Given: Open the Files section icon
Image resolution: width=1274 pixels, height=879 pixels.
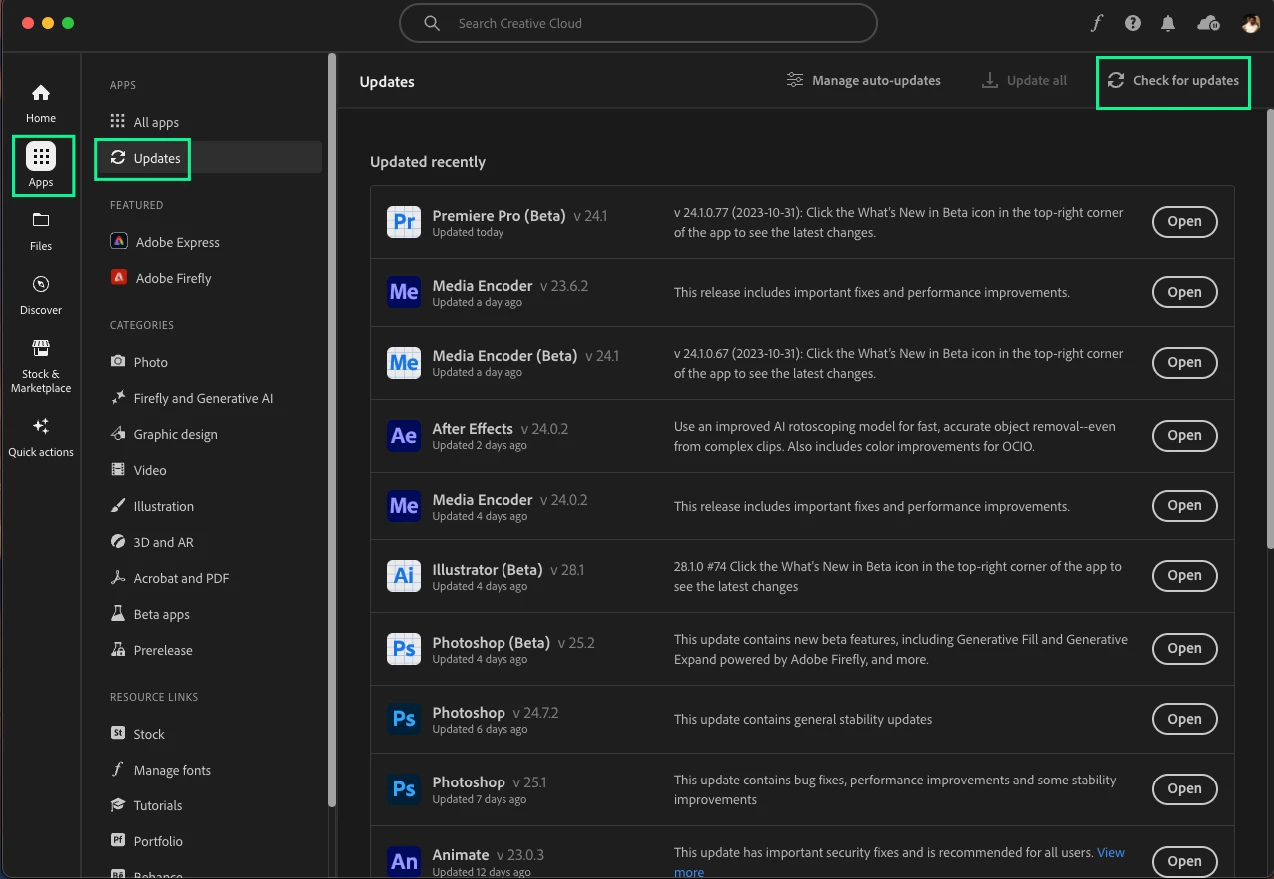Looking at the screenshot, I should (x=41, y=220).
